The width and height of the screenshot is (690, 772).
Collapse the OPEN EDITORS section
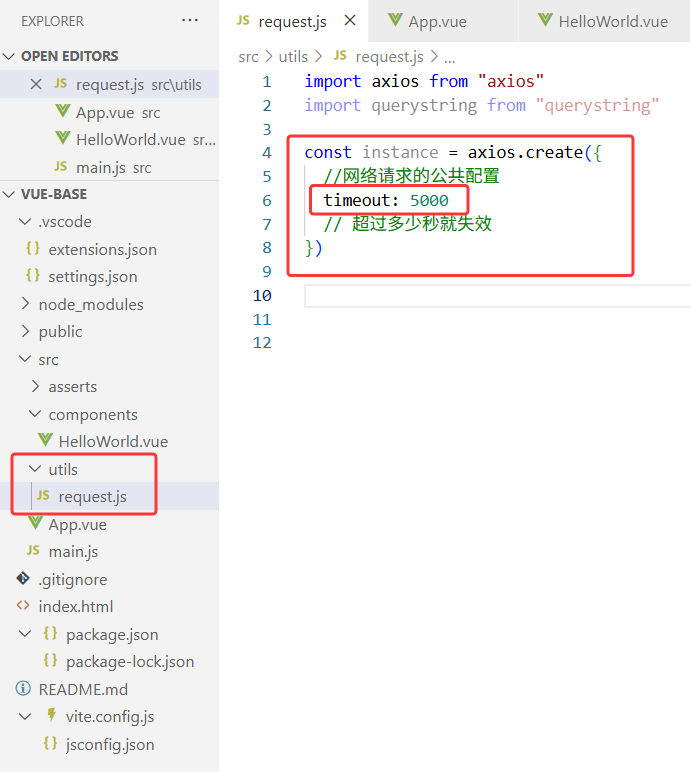click(x=9, y=56)
